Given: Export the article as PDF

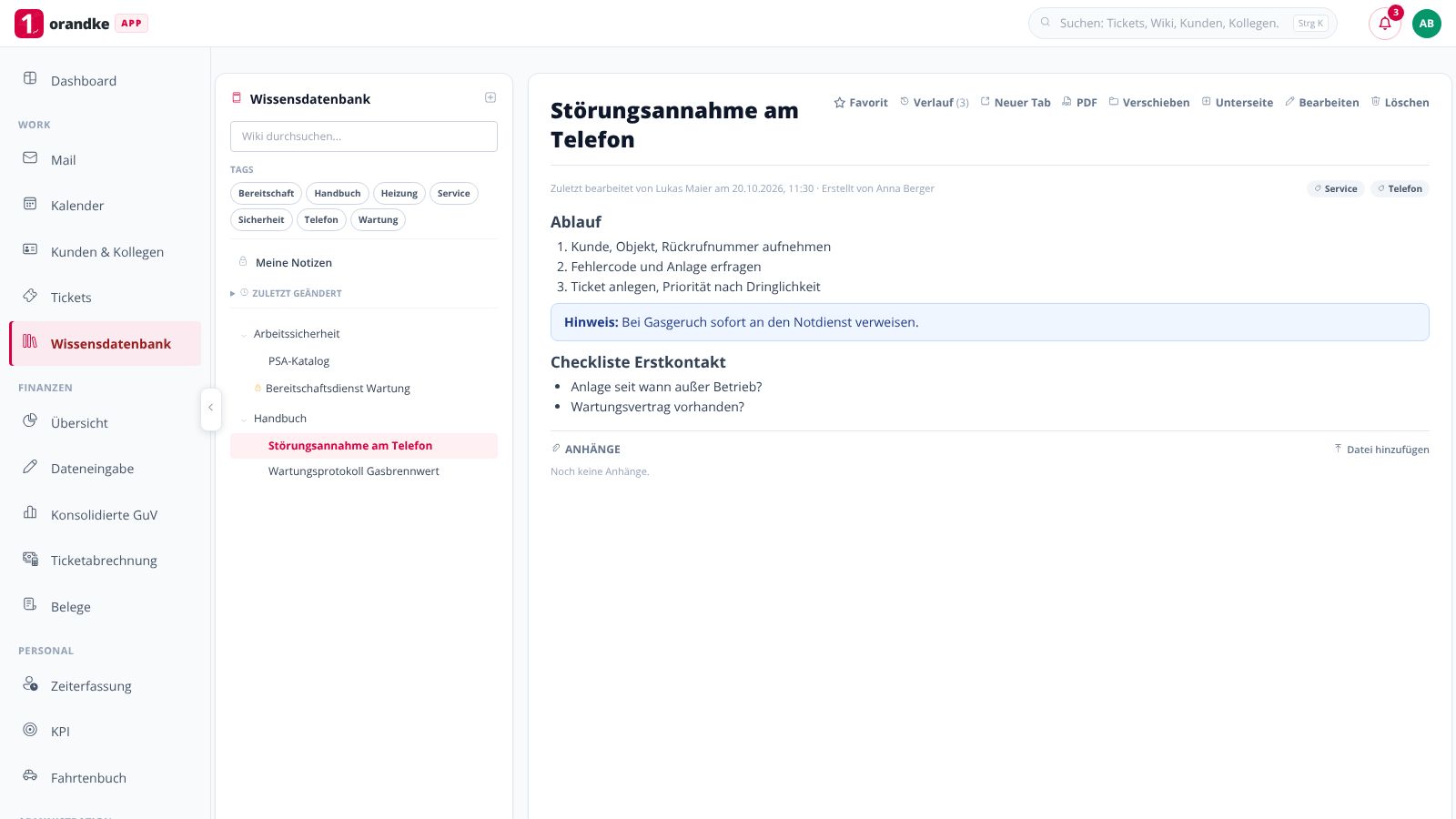Looking at the screenshot, I should point(1079,103).
